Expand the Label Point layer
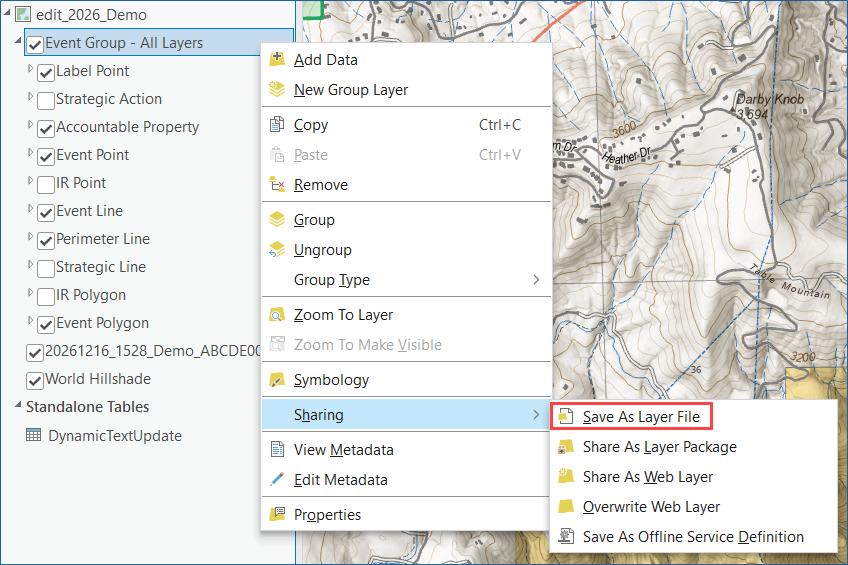The width and height of the screenshot is (848, 565). 30,69
